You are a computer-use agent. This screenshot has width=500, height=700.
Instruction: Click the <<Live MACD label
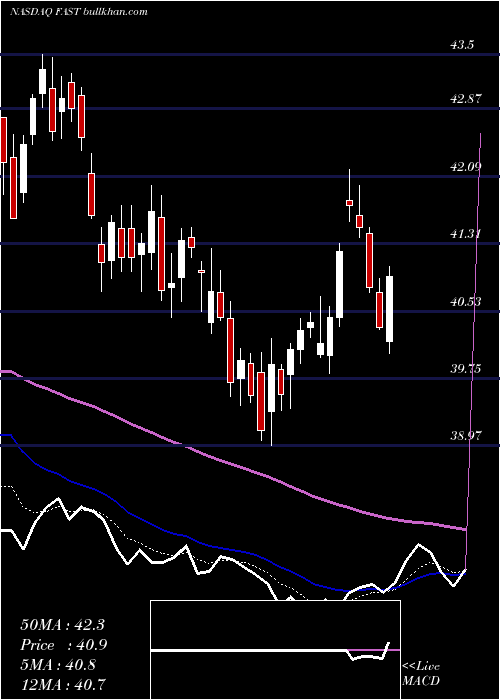(421, 674)
